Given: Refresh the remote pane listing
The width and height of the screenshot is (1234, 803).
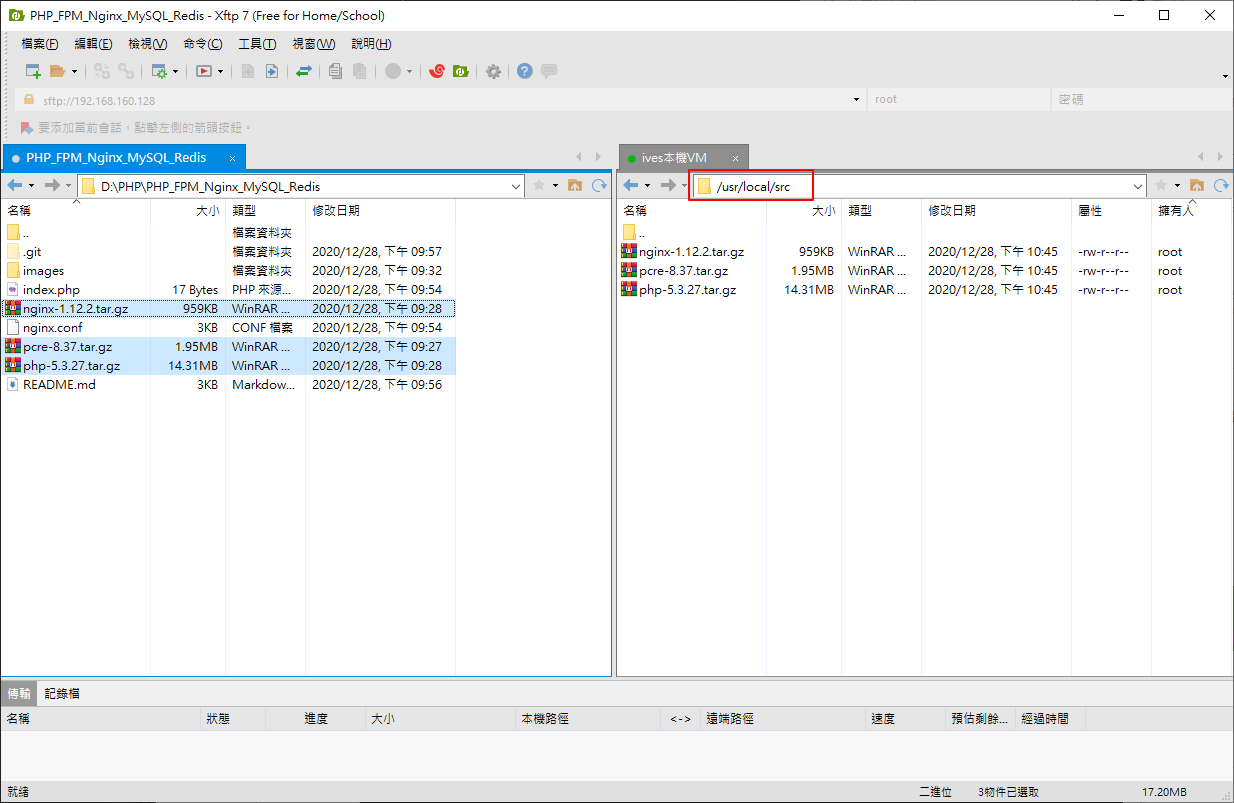Looking at the screenshot, I should point(1221,185).
